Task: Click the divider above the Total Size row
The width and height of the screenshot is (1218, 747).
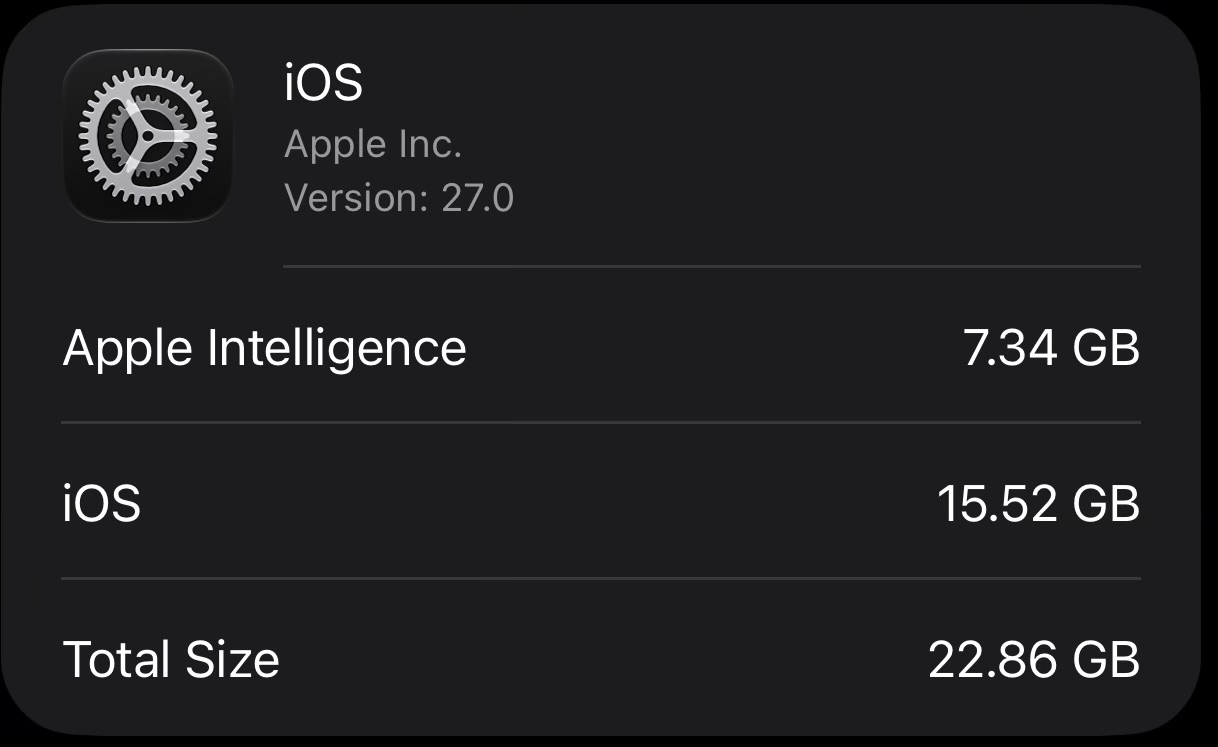Action: click(601, 578)
